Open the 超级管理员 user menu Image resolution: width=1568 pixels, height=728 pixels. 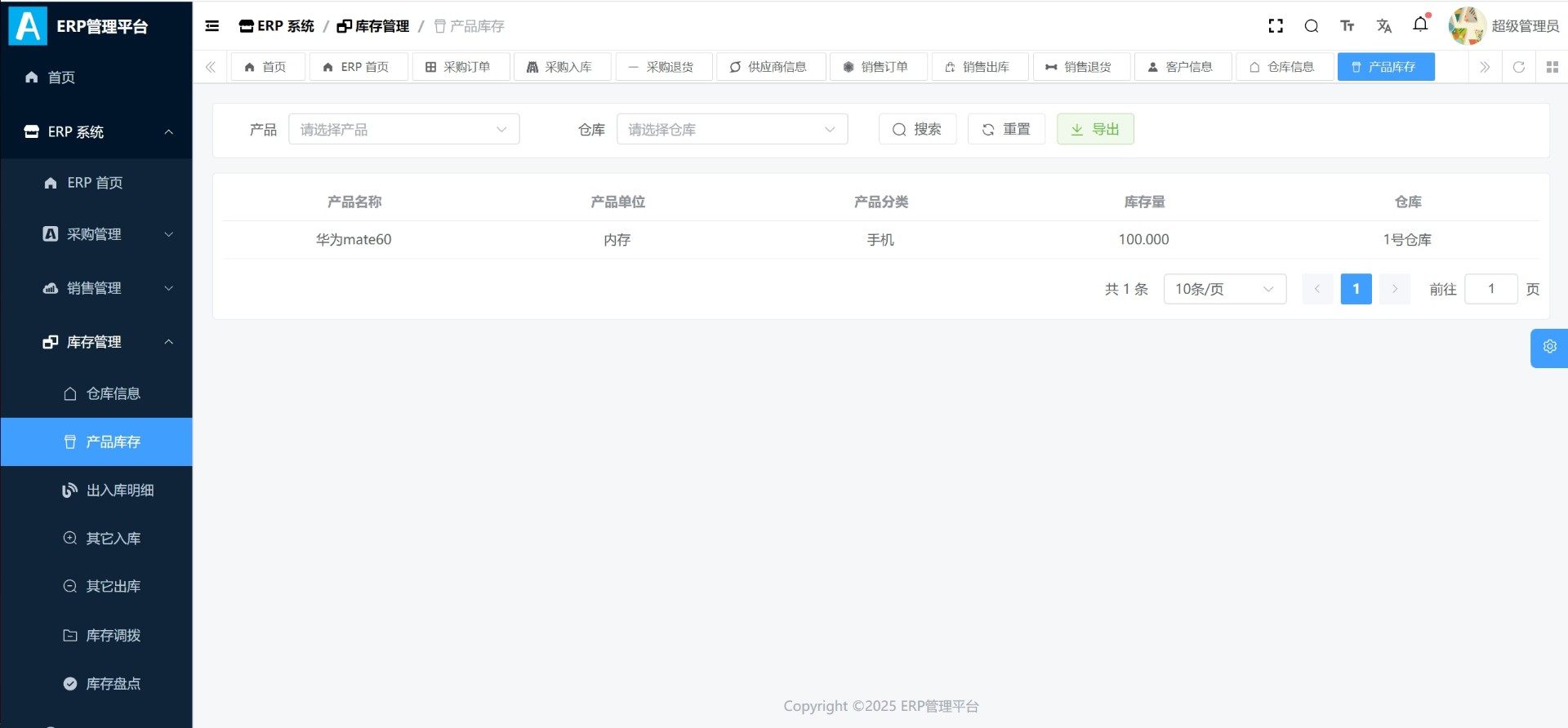(x=1525, y=26)
